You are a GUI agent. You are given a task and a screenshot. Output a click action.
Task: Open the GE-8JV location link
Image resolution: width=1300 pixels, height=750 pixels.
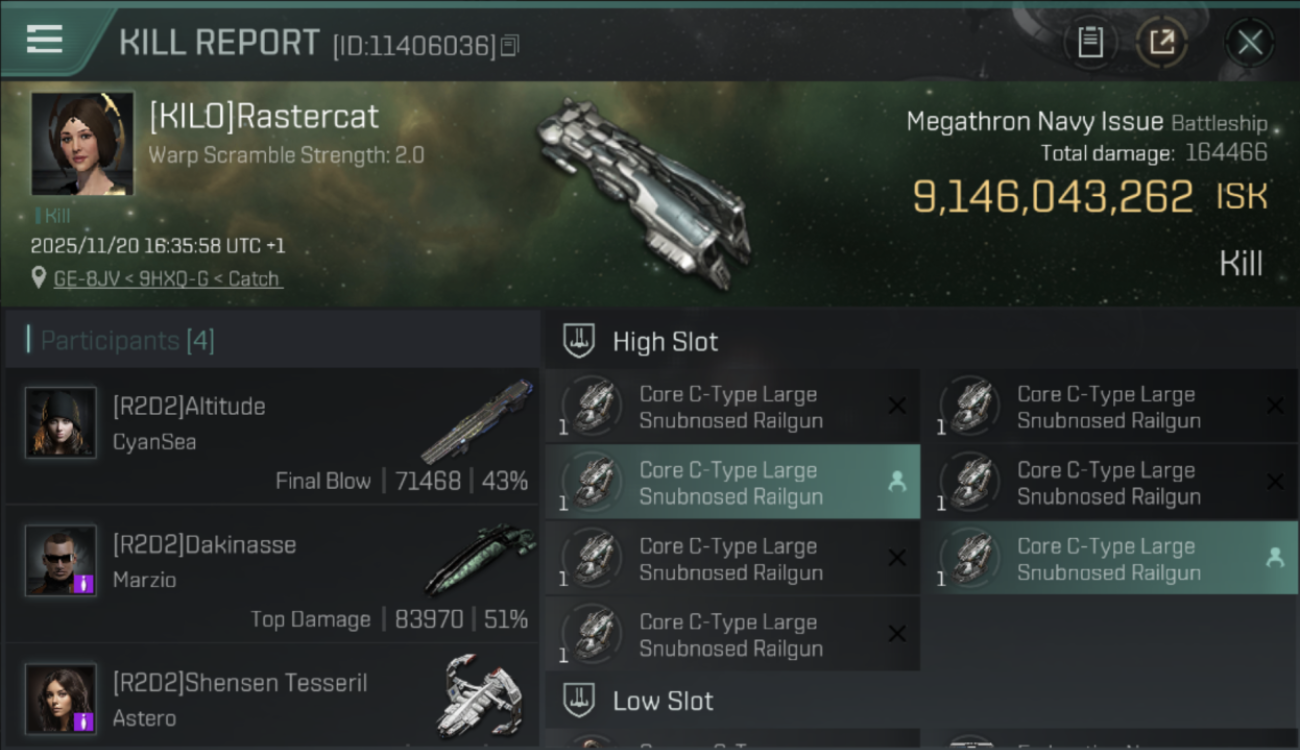tap(166, 279)
